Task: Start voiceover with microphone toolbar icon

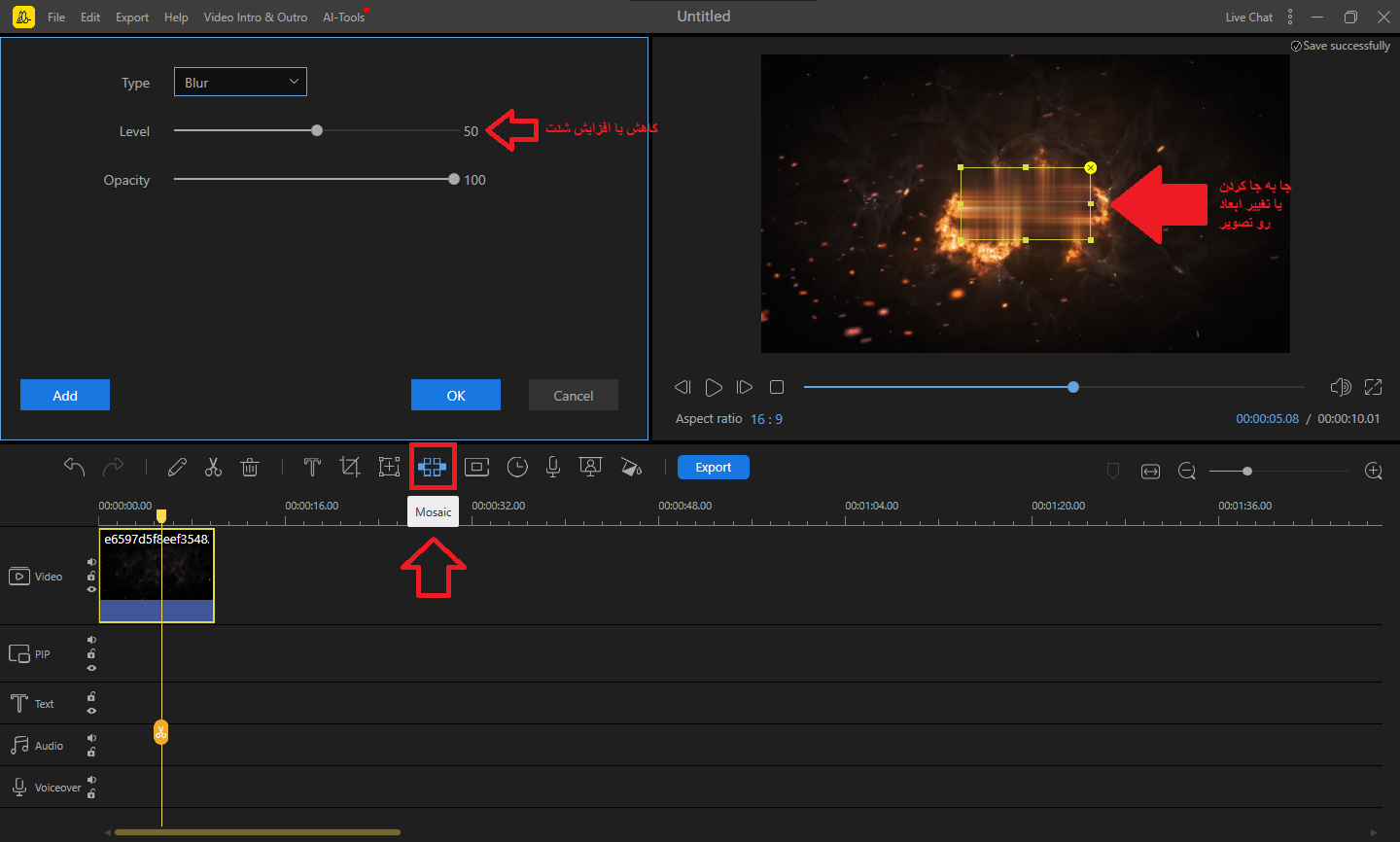Action: tap(553, 468)
